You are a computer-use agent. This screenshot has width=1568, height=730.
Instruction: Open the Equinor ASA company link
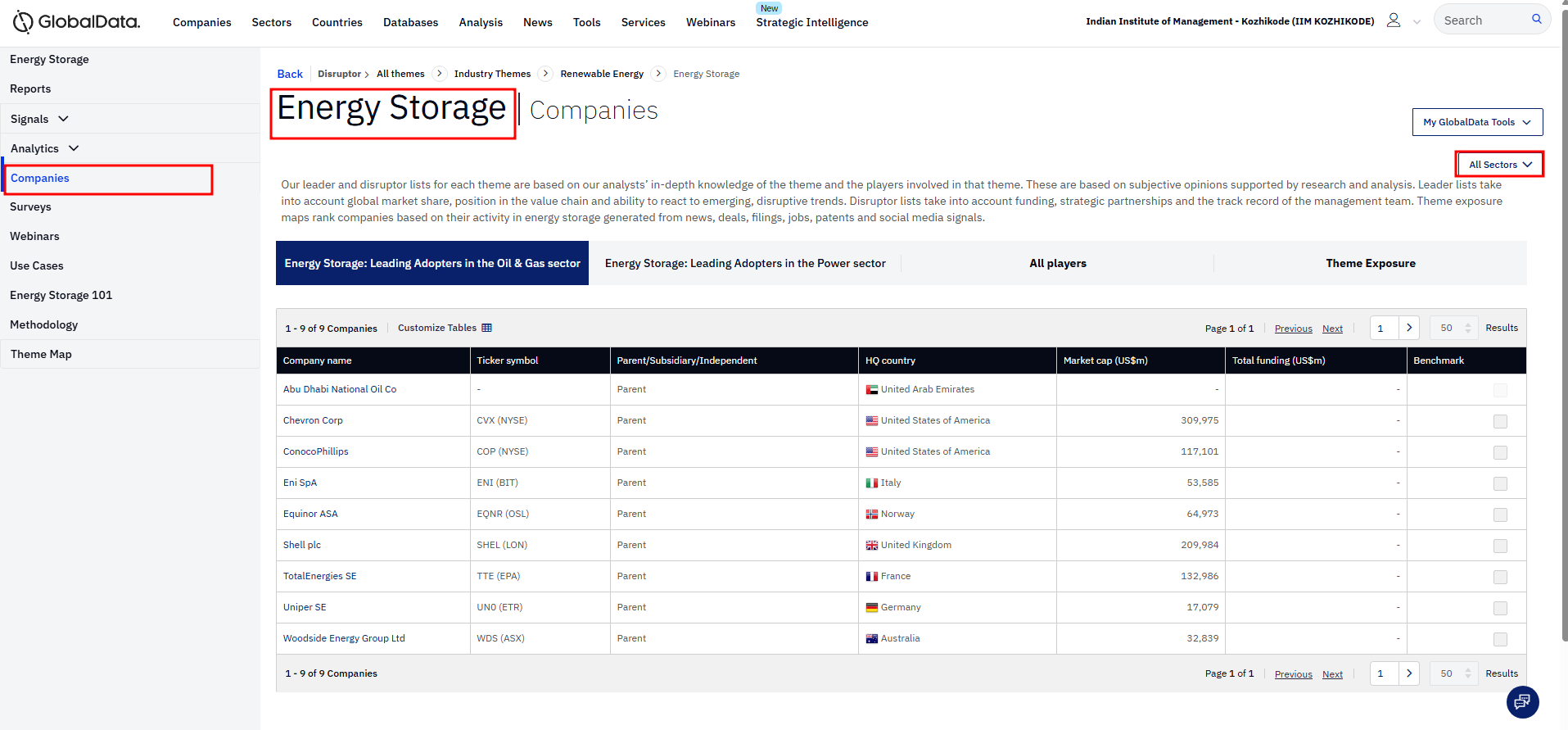tap(310, 514)
